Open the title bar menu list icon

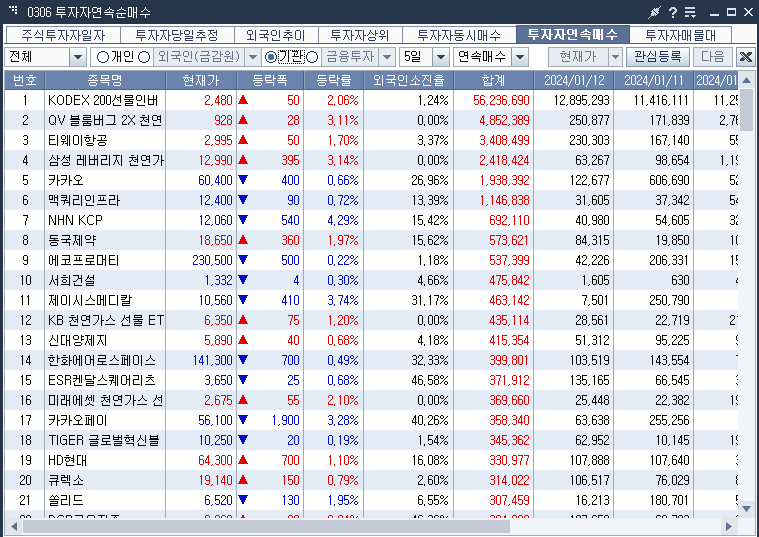point(690,12)
